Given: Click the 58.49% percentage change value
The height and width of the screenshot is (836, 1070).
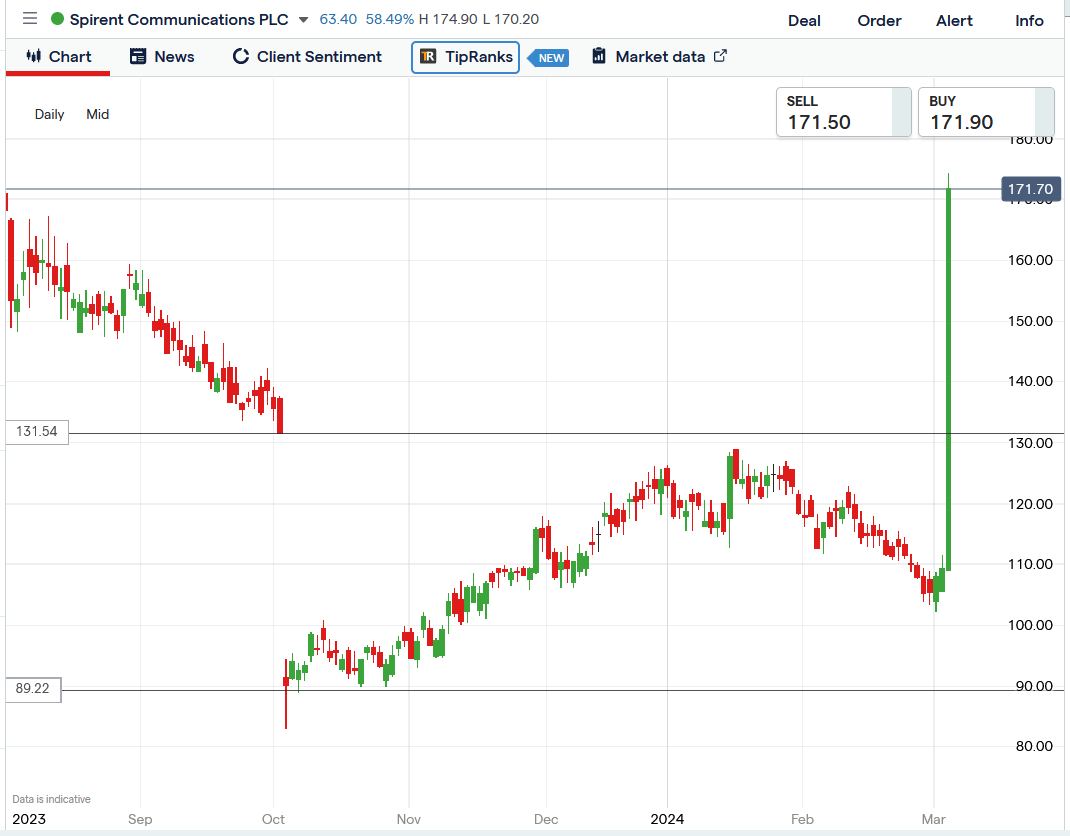Looking at the screenshot, I should tap(390, 19).
